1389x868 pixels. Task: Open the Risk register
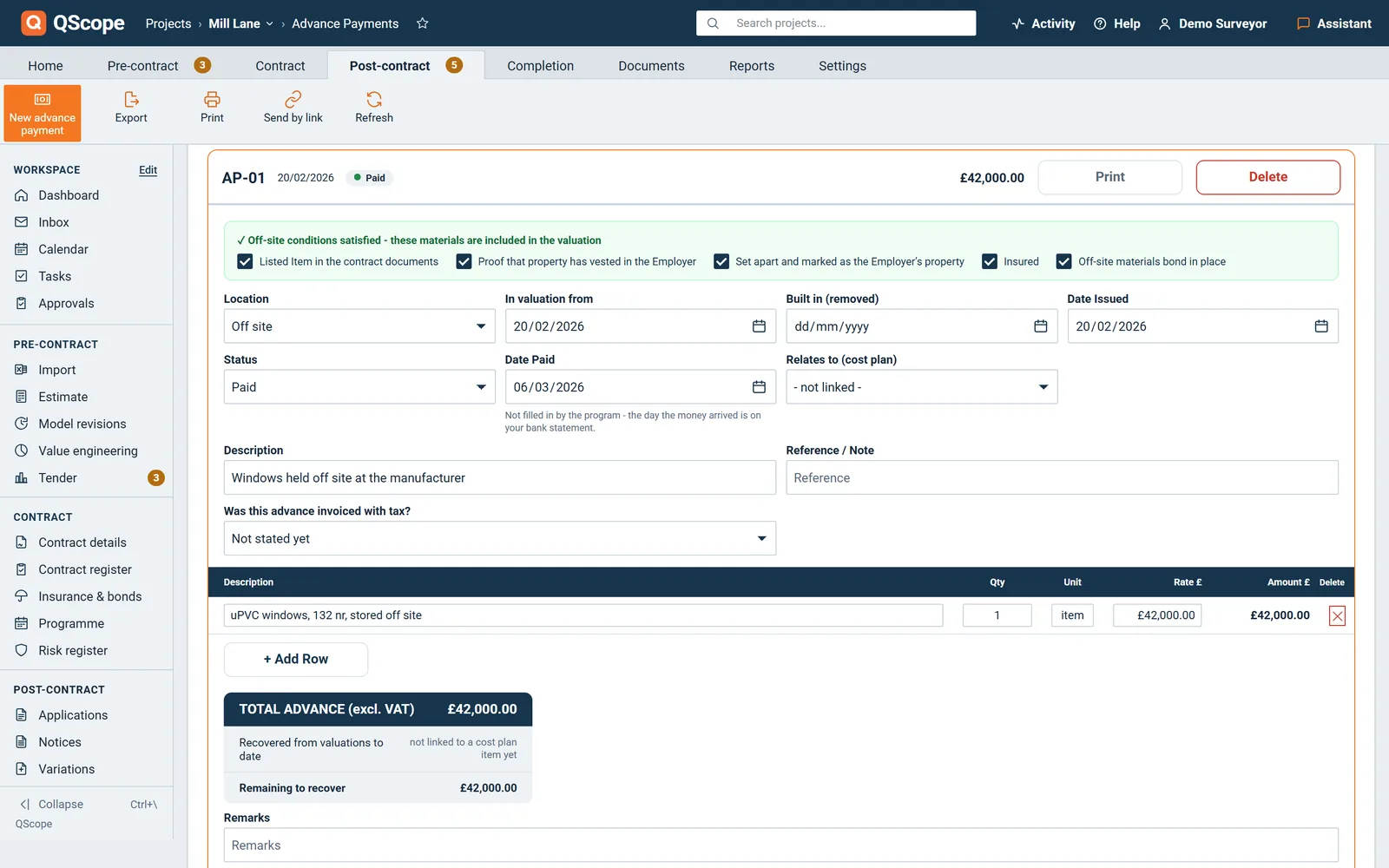[73, 650]
